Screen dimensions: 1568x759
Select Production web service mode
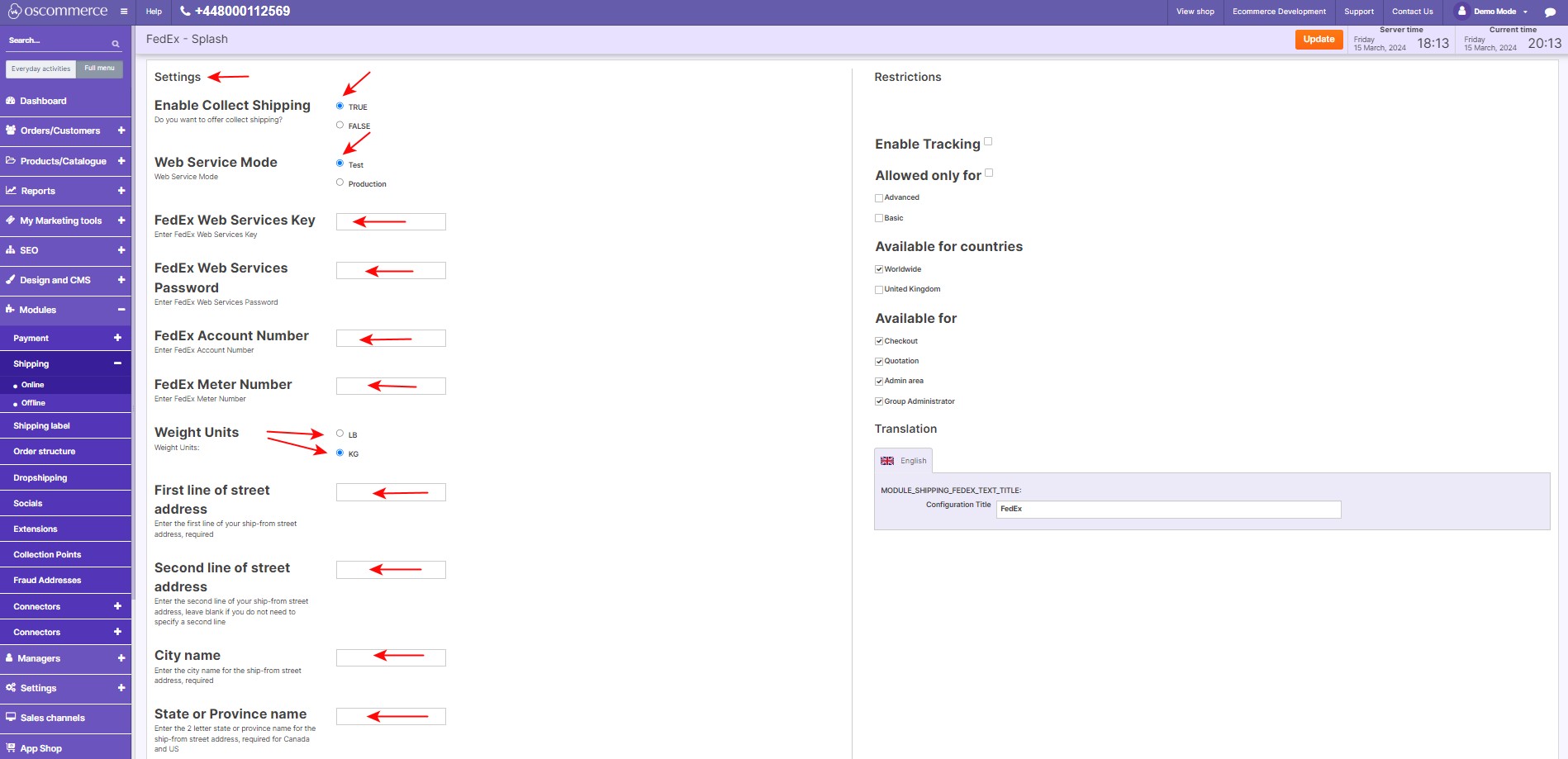point(340,182)
